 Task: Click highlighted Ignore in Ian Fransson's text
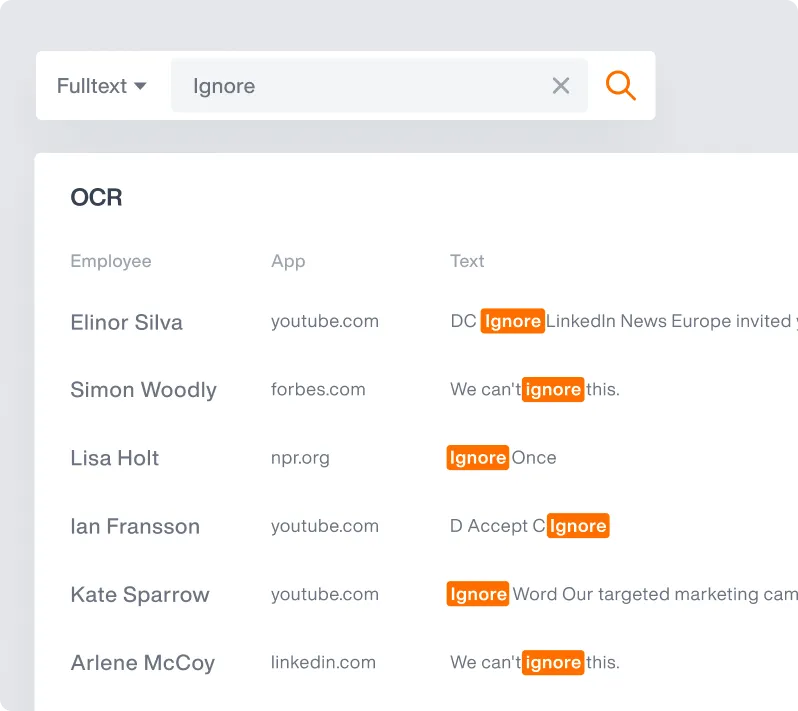(578, 526)
